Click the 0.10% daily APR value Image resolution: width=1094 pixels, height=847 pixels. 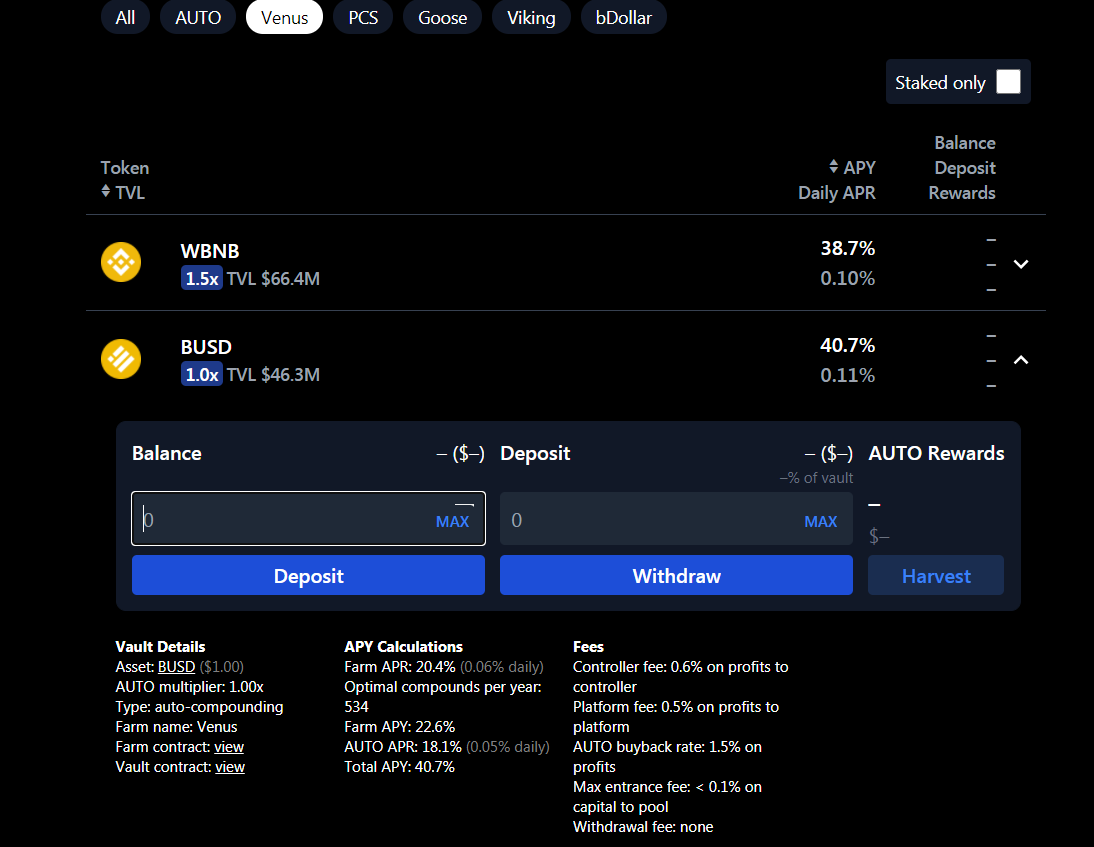tap(848, 278)
